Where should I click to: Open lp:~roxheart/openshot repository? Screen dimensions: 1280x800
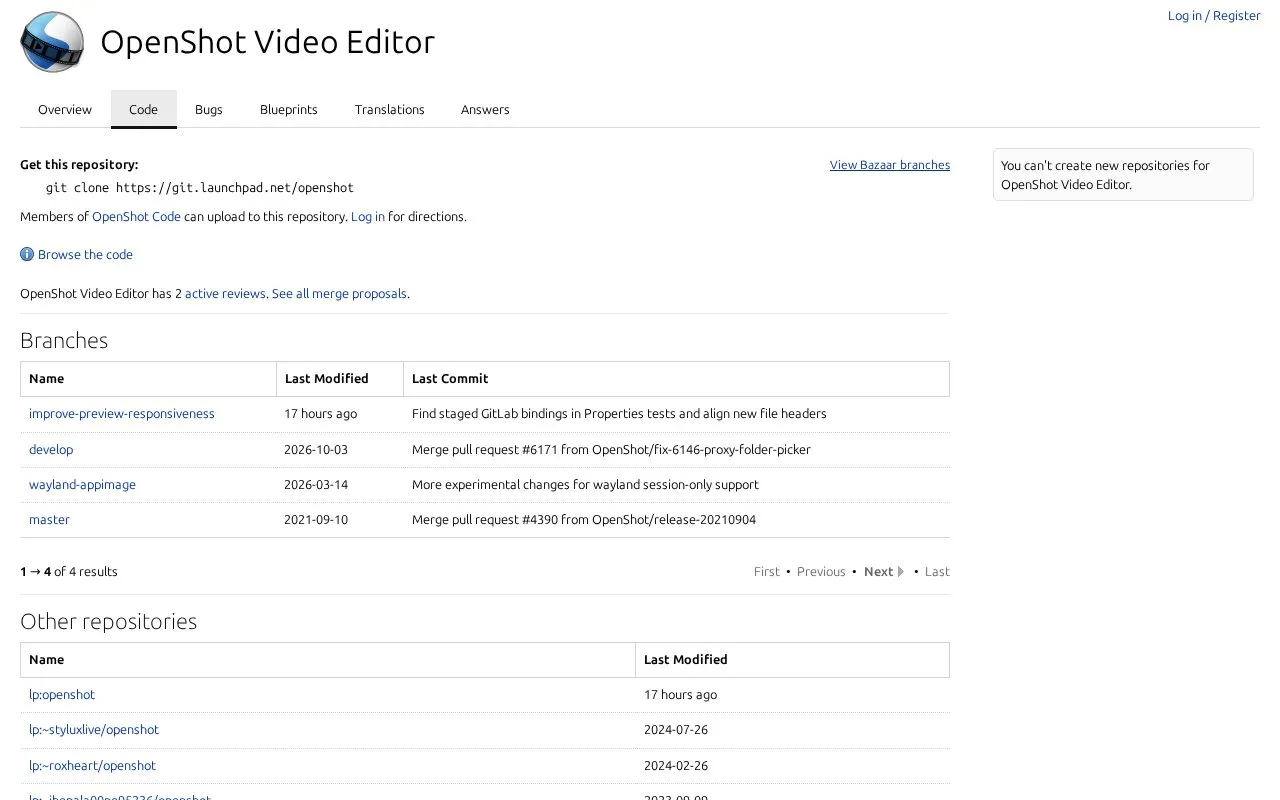[92, 765]
